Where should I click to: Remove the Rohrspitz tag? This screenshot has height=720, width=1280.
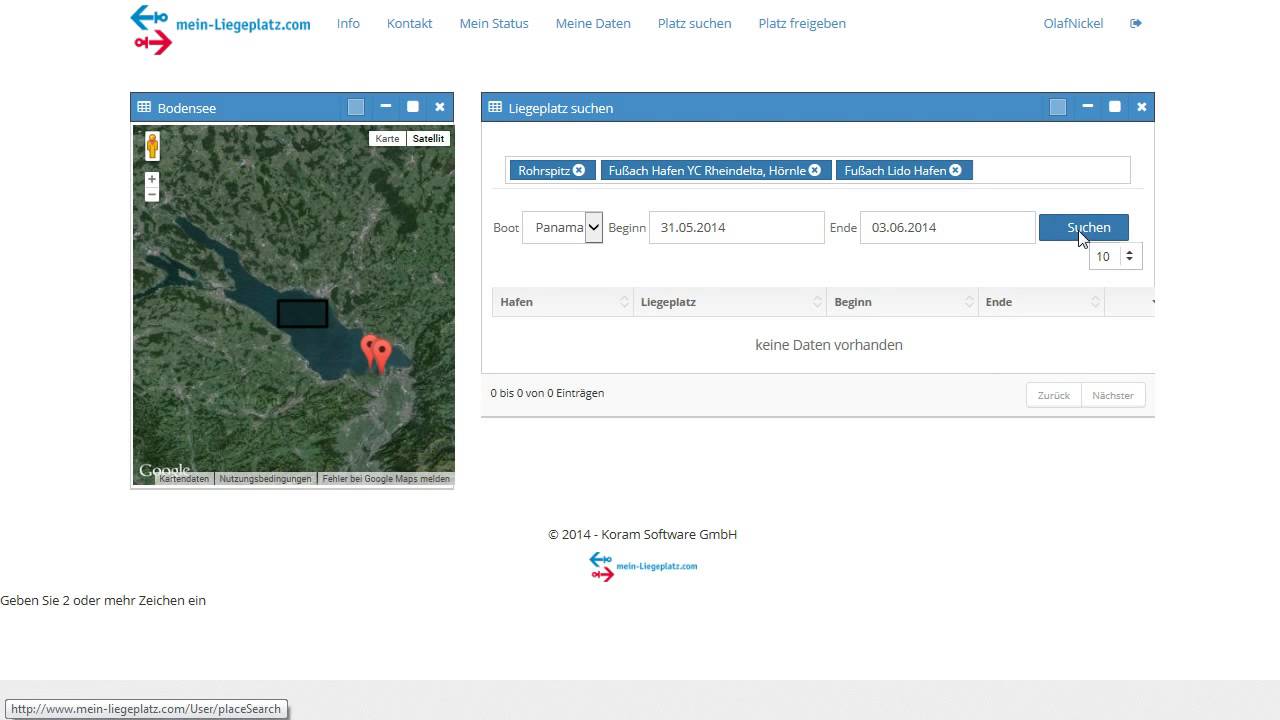click(x=579, y=170)
